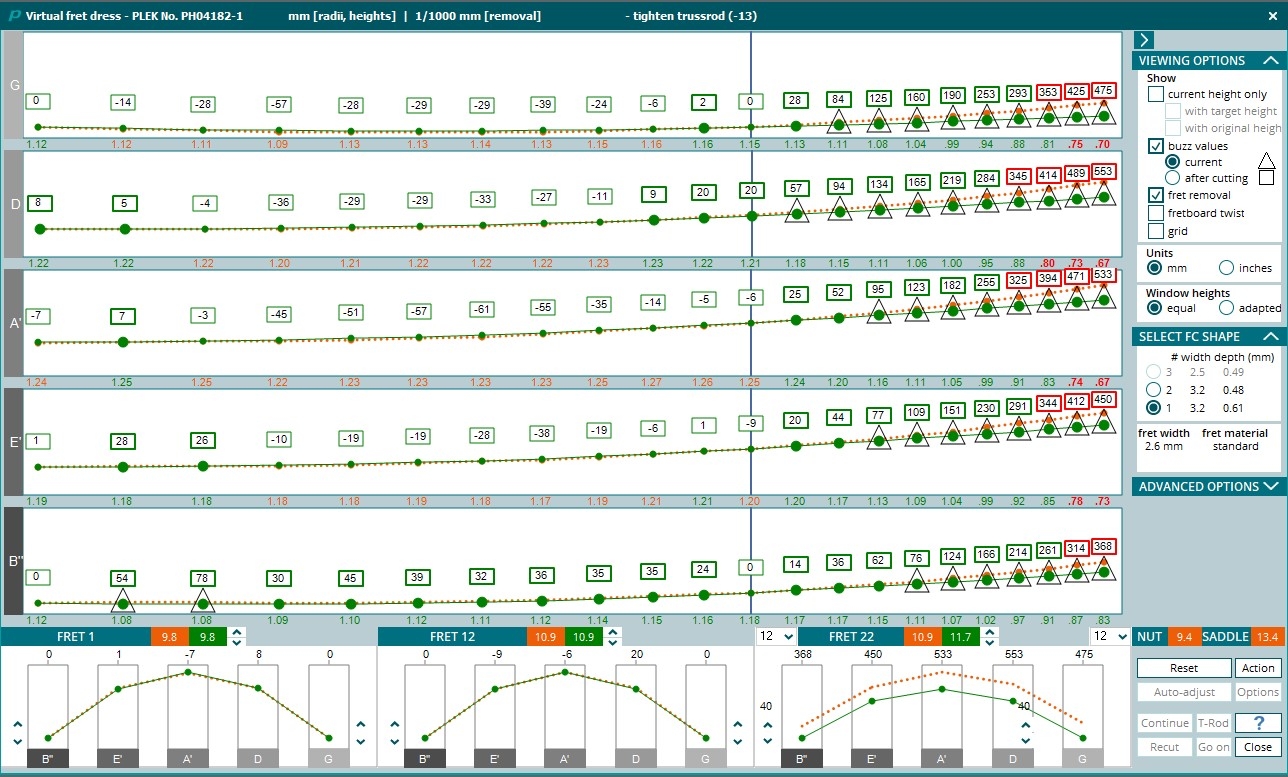Click the triangle buzz legend icon
The width and height of the screenshot is (1288, 777).
point(1266,160)
